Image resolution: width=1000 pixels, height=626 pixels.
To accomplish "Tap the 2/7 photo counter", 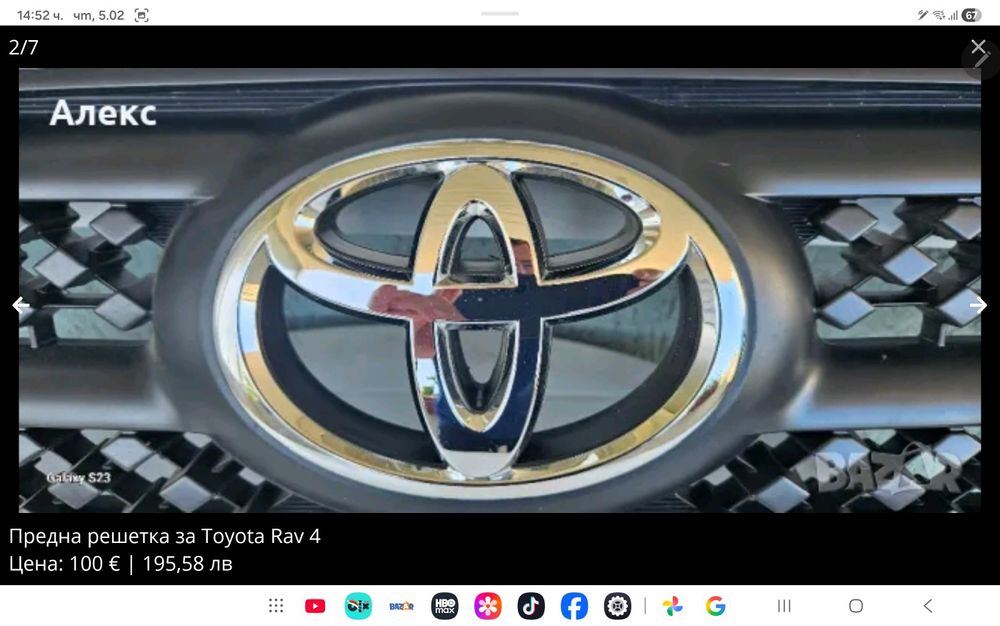I will click(24, 47).
